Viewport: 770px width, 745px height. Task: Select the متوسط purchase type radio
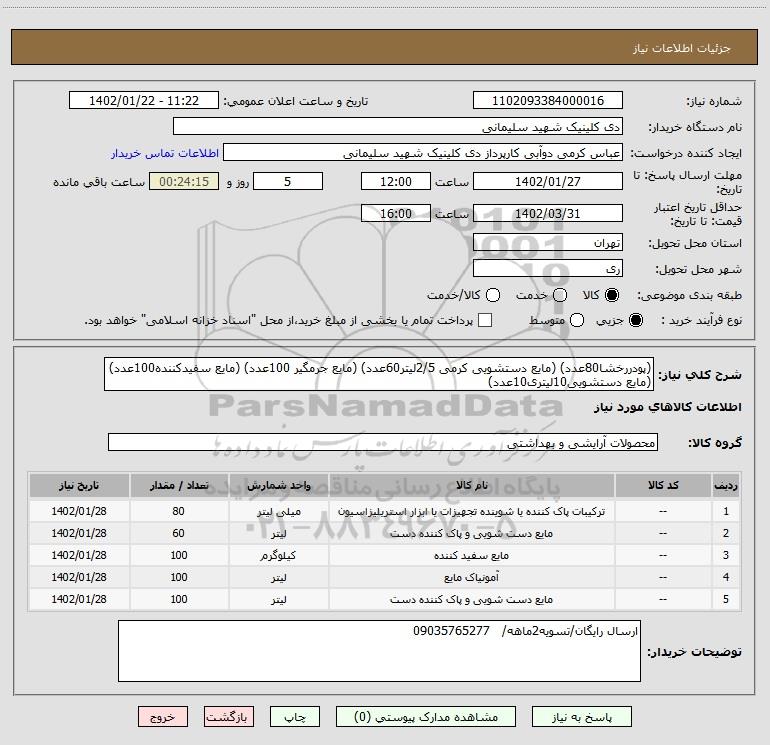click(577, 320)
